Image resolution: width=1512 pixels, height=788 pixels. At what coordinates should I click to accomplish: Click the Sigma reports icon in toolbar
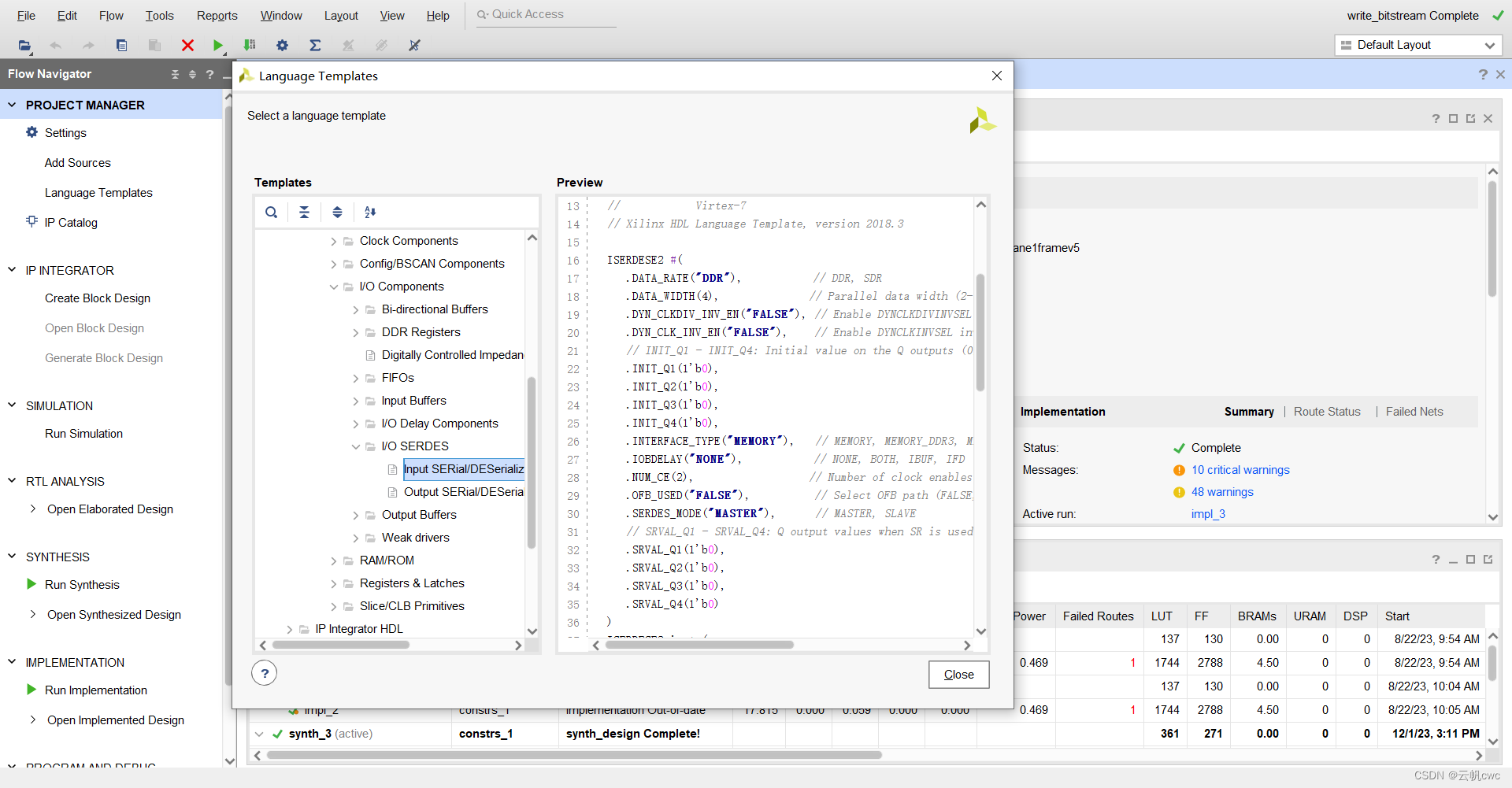(x=315, y=46)
